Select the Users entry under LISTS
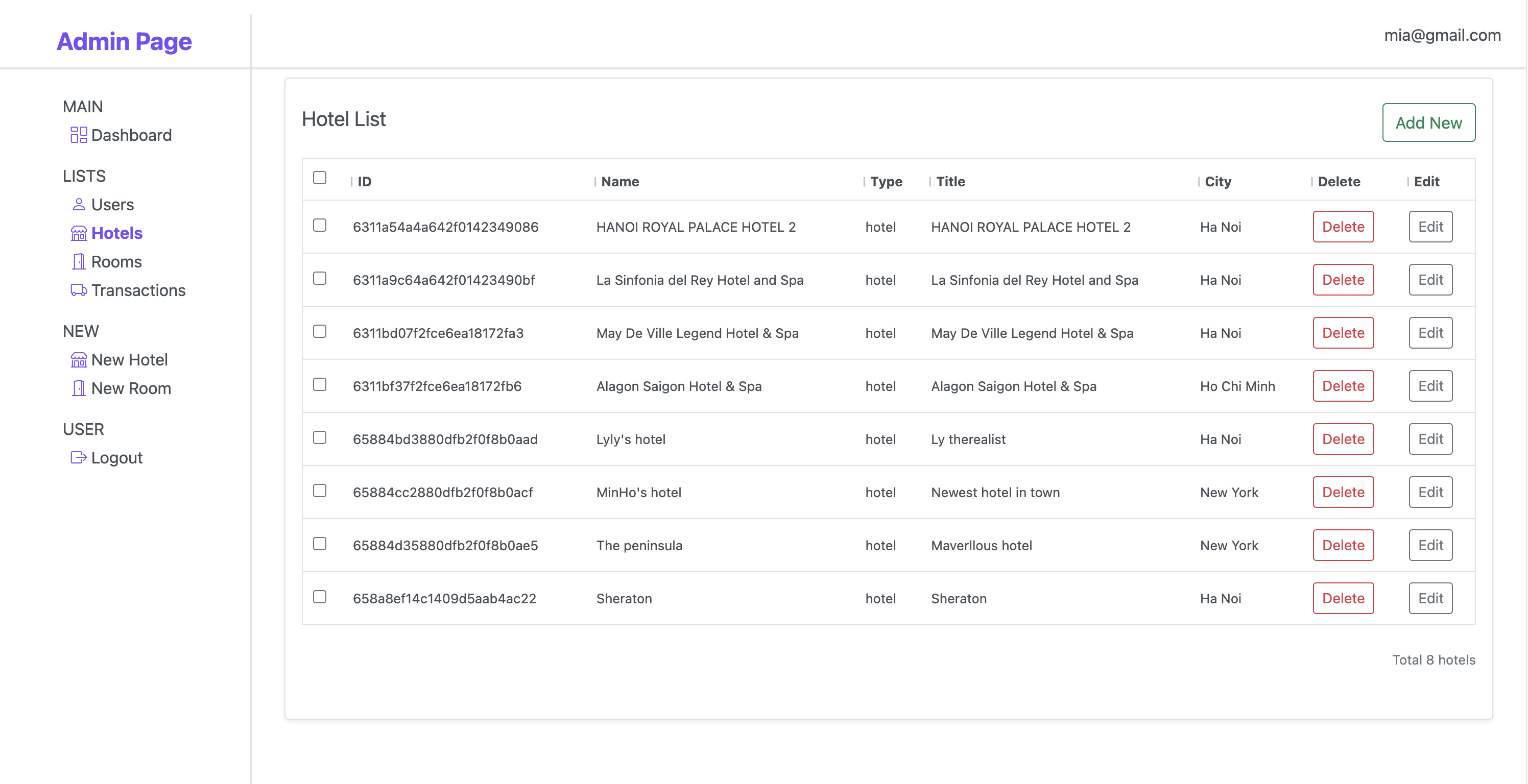 tap(113, 204)
